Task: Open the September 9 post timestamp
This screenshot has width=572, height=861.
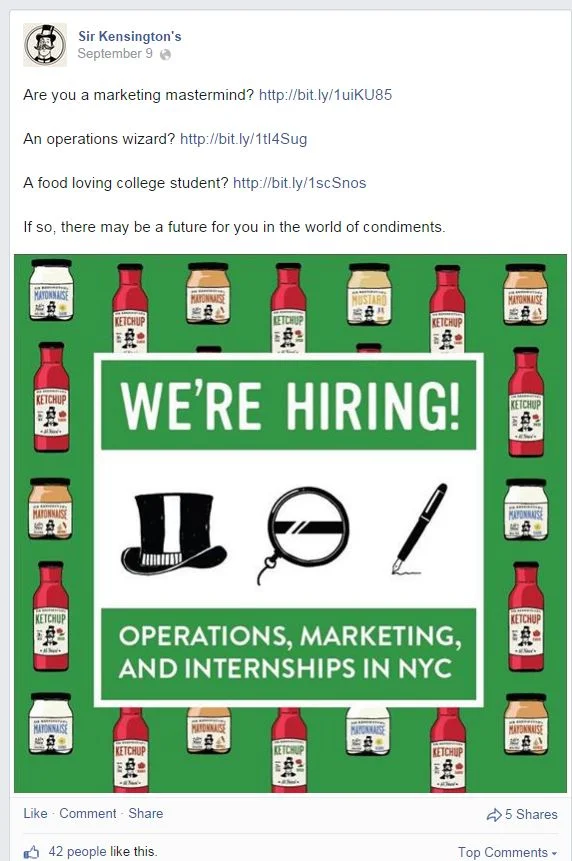Action: [x=115, y=53]
